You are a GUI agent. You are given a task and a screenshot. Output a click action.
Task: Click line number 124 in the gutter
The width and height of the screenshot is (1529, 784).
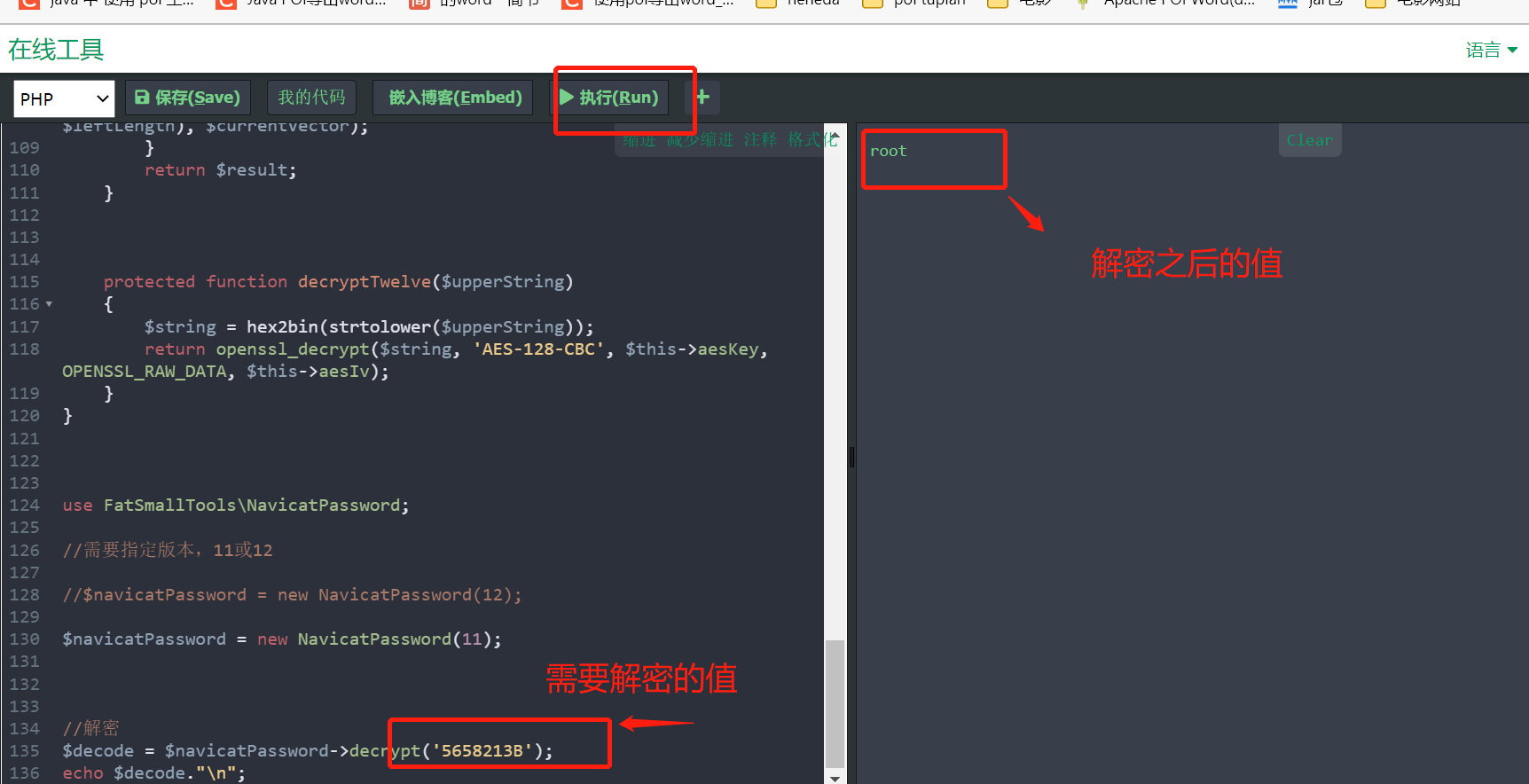click(x=25, y=506)
